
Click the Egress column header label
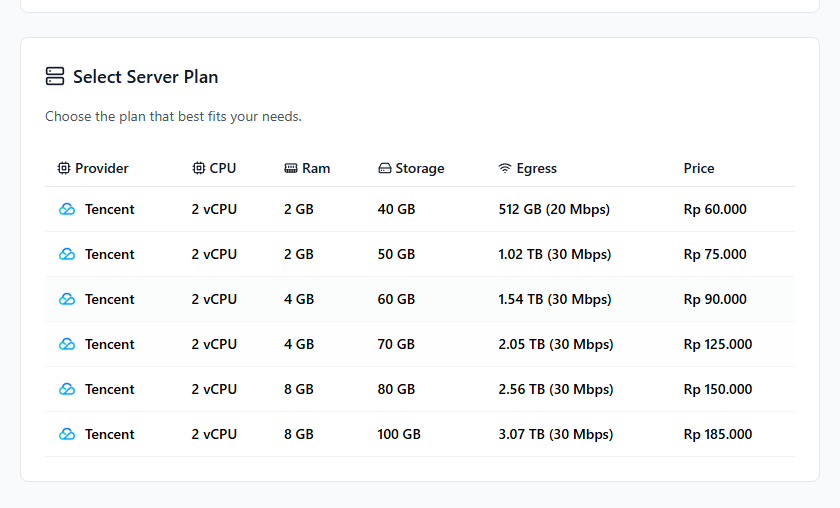[x=536, y=169]
